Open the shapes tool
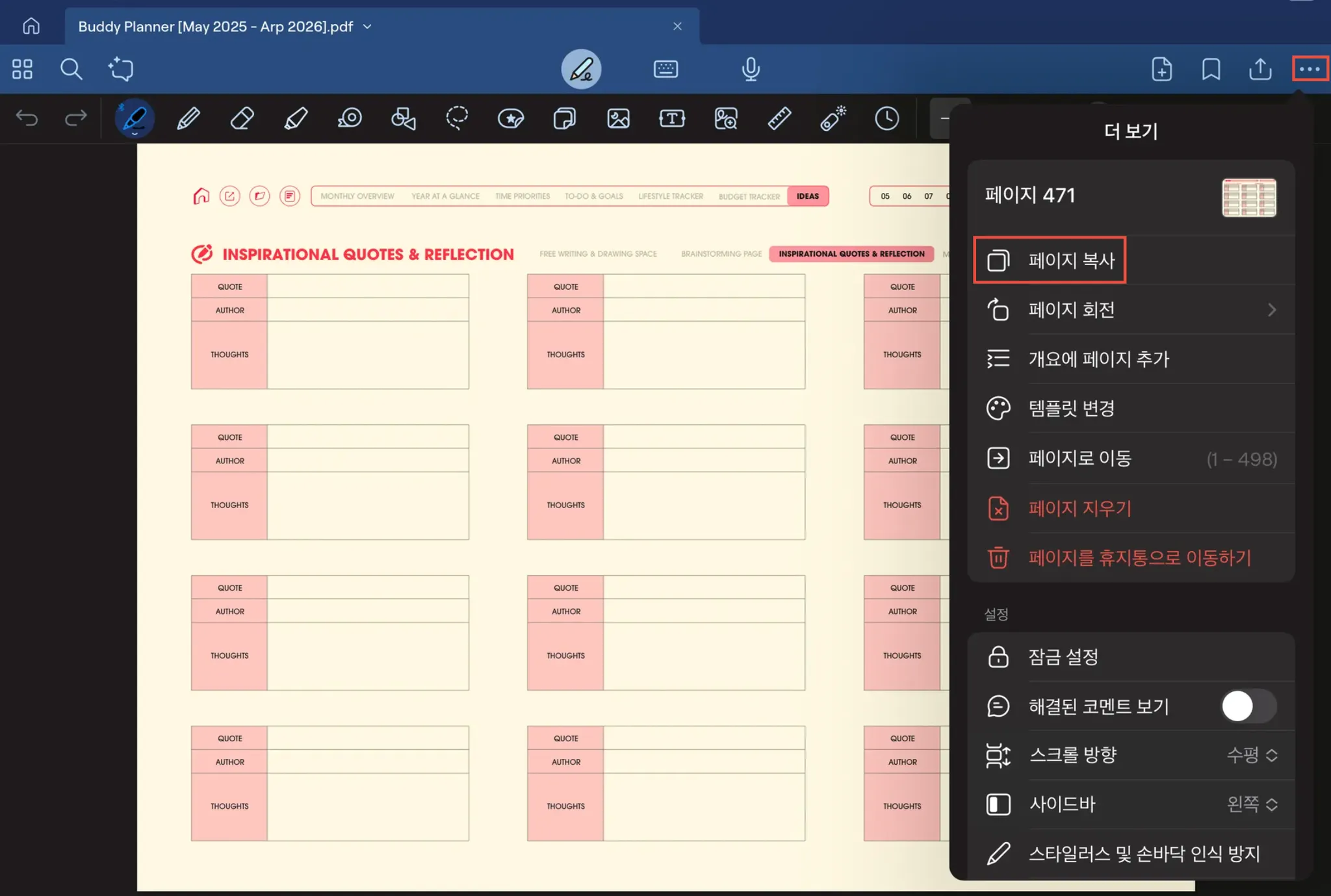 403,118
